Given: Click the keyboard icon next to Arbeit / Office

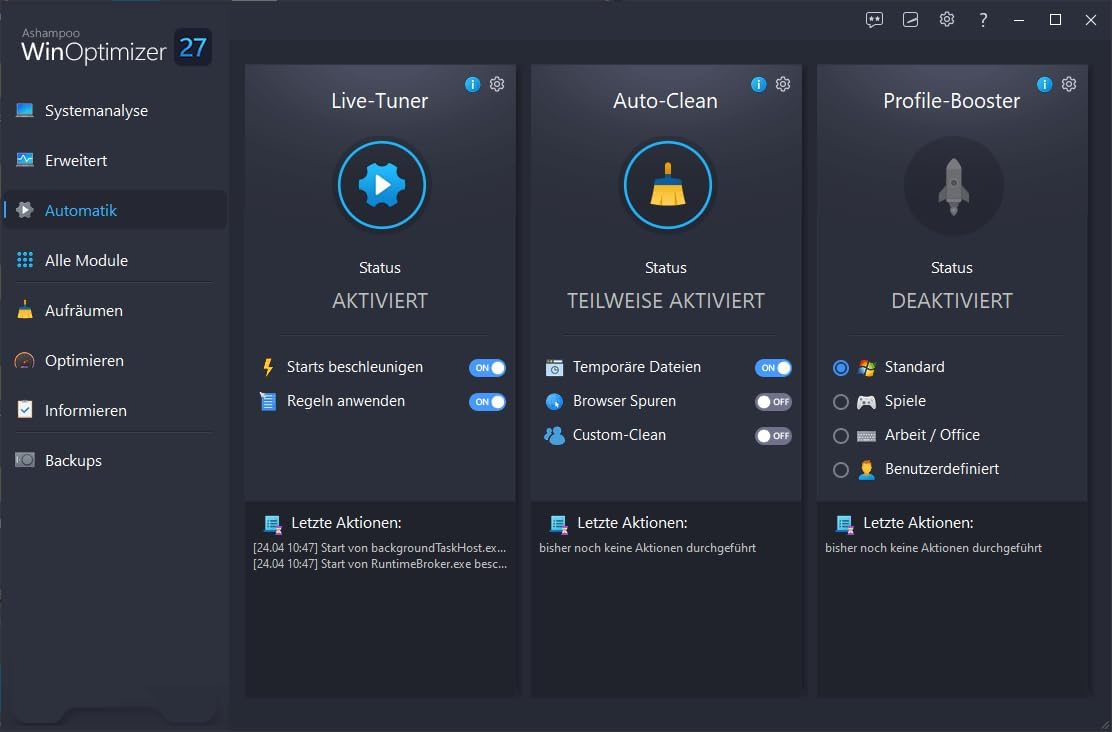Looking at the screenshot, I should (866, 436).
